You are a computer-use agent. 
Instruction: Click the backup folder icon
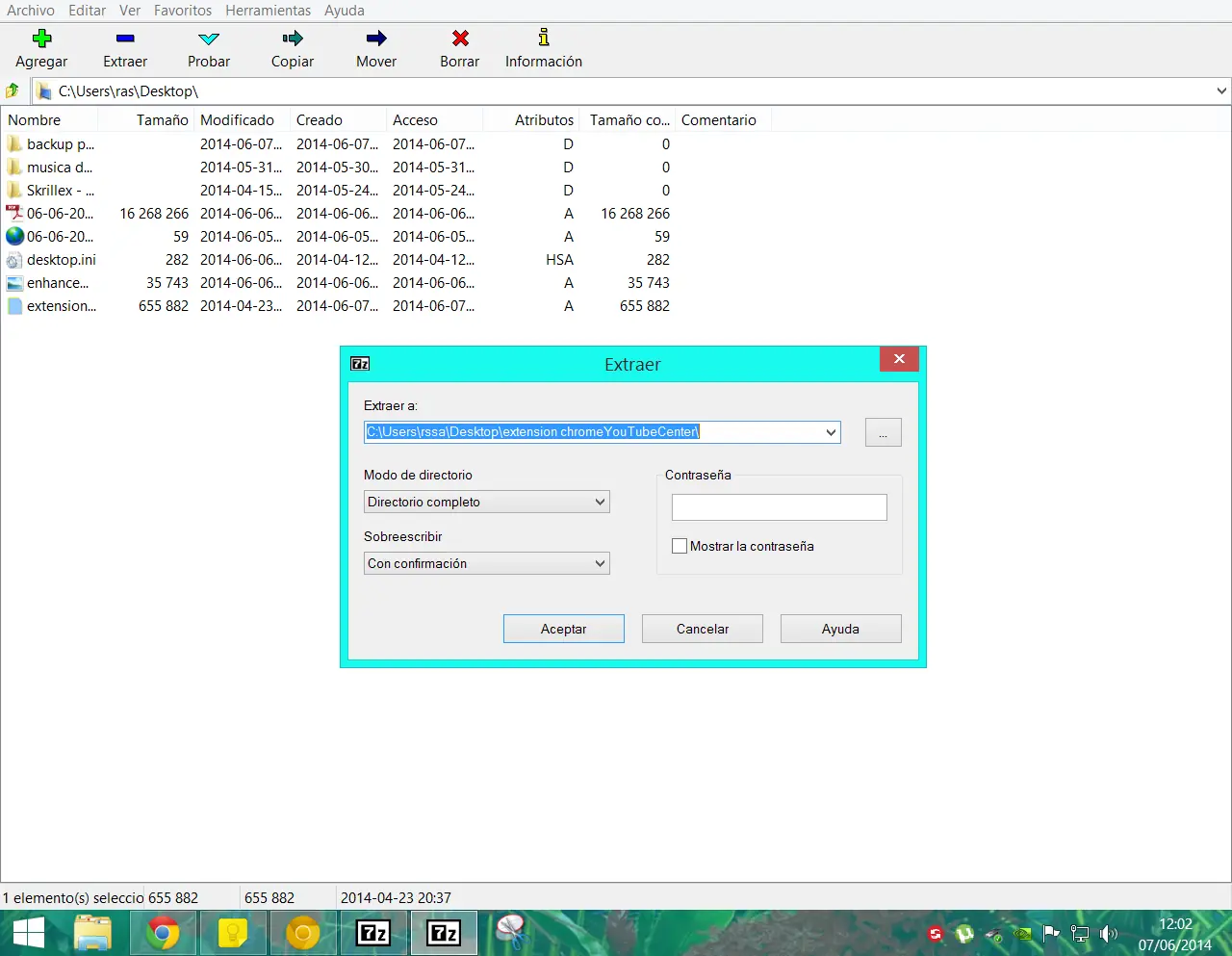(14, 143)
